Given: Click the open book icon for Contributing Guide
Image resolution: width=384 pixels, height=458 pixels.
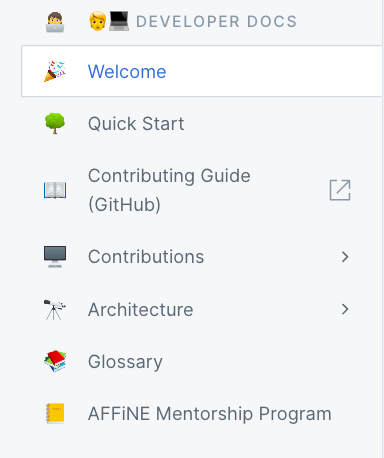Looking at the screenshot, I should 55,190.
